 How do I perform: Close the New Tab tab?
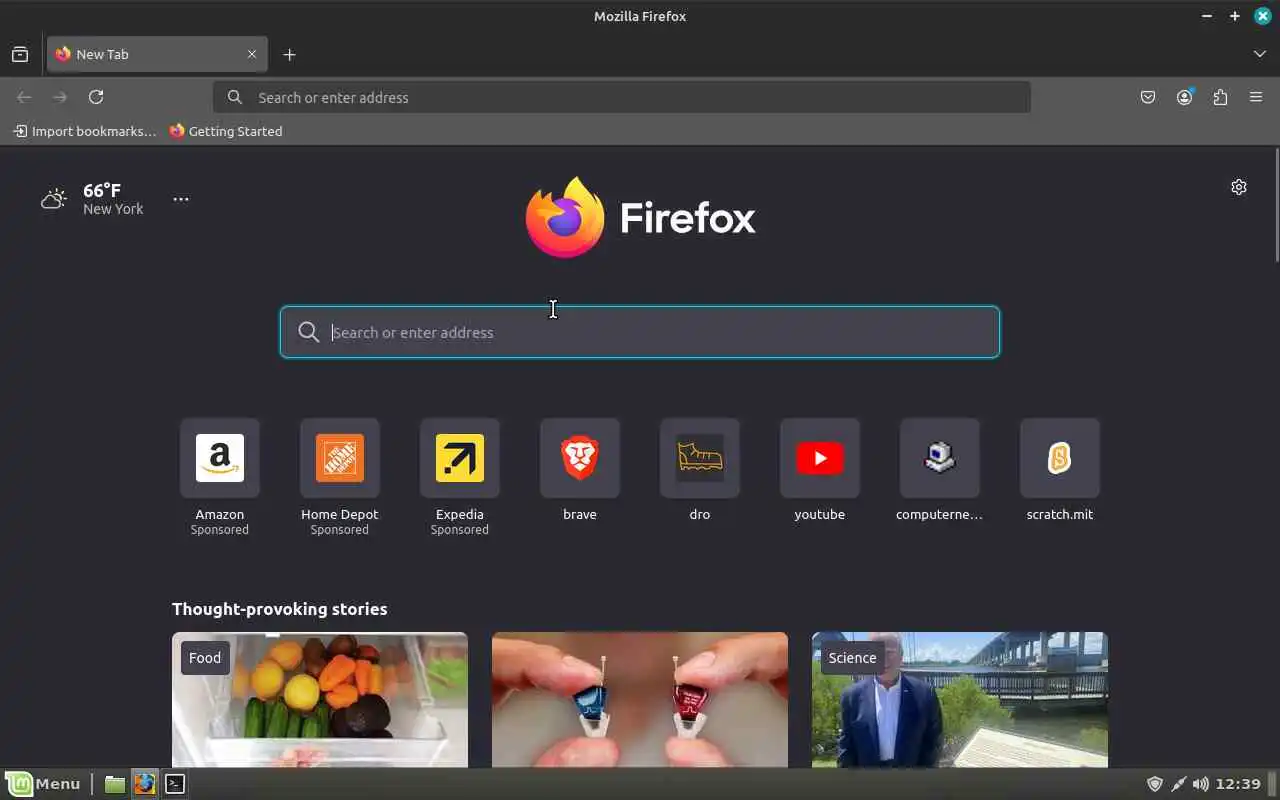pyautogui.click(x=252, y=54)
